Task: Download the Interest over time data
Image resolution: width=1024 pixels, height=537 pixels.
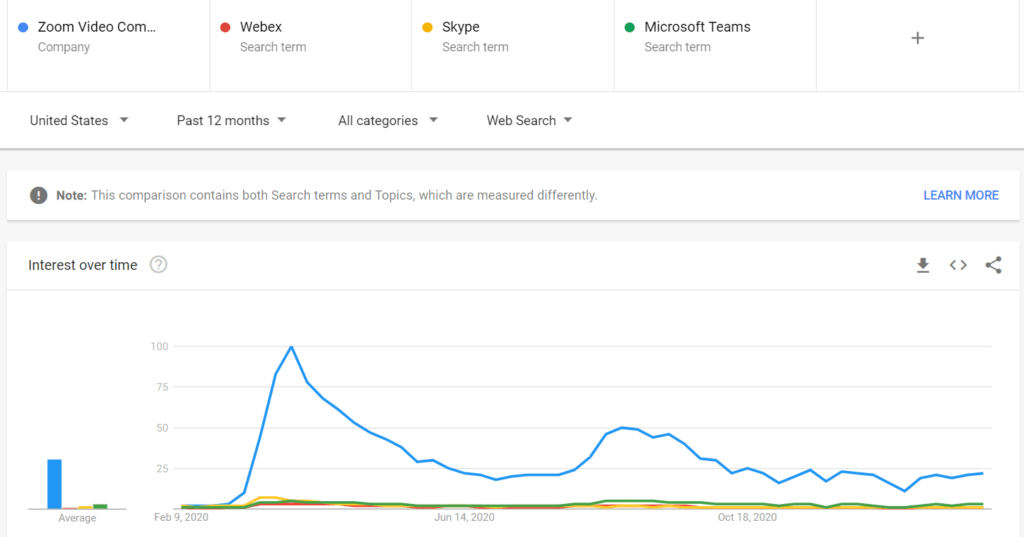Action: (x=923, y=265)
